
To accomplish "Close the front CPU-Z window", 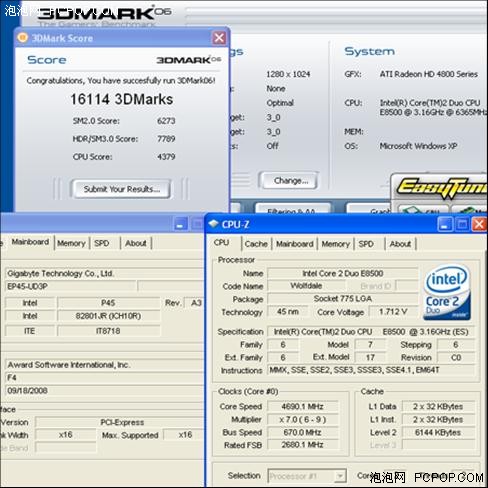I will tap(479, 224).
